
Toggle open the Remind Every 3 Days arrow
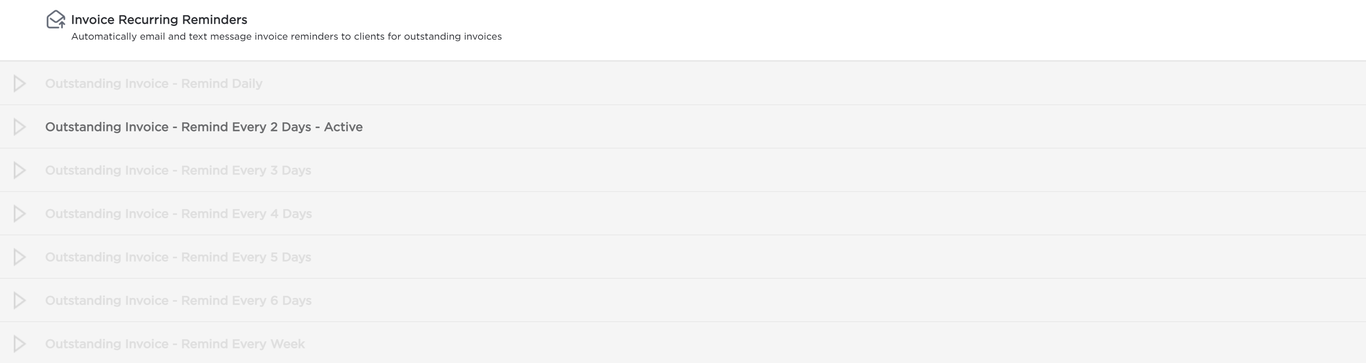[x=19, y=171]
